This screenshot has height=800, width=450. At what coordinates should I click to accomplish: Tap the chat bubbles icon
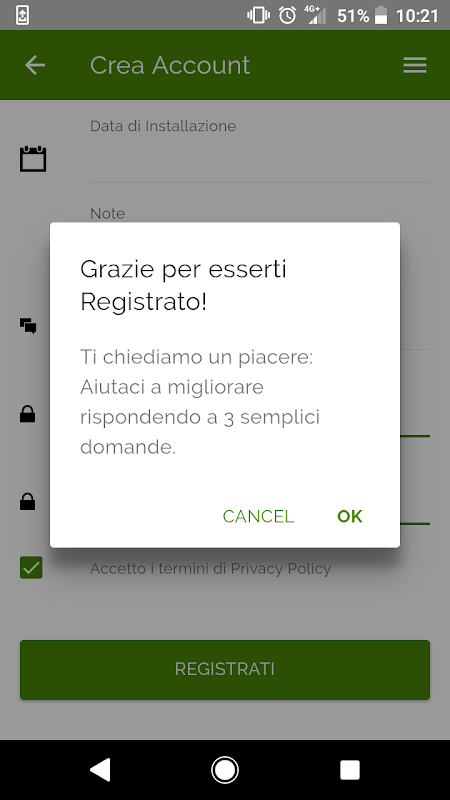[x=28, y=326]
